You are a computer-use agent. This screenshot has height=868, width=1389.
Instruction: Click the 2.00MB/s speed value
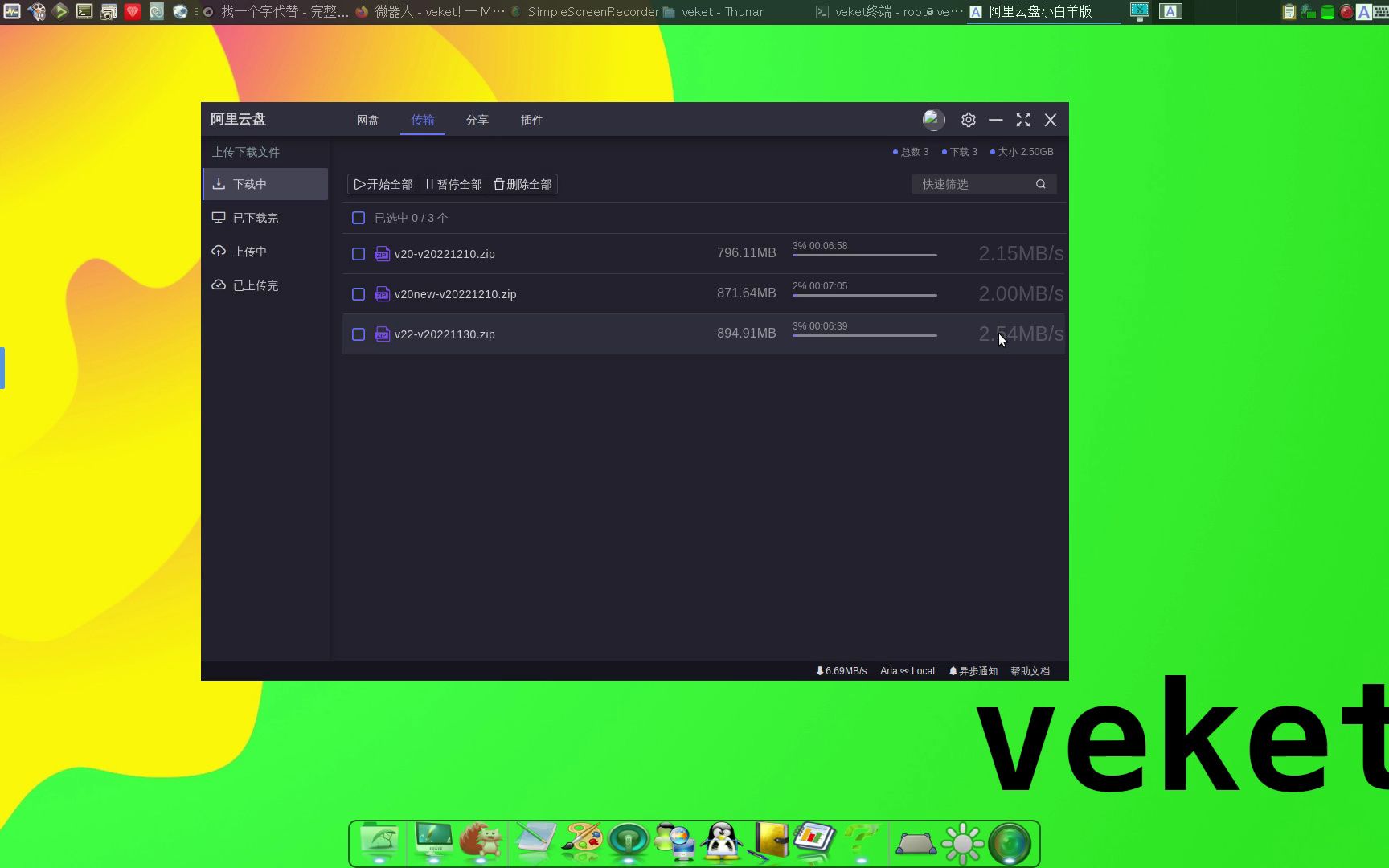pos(1021,294)
